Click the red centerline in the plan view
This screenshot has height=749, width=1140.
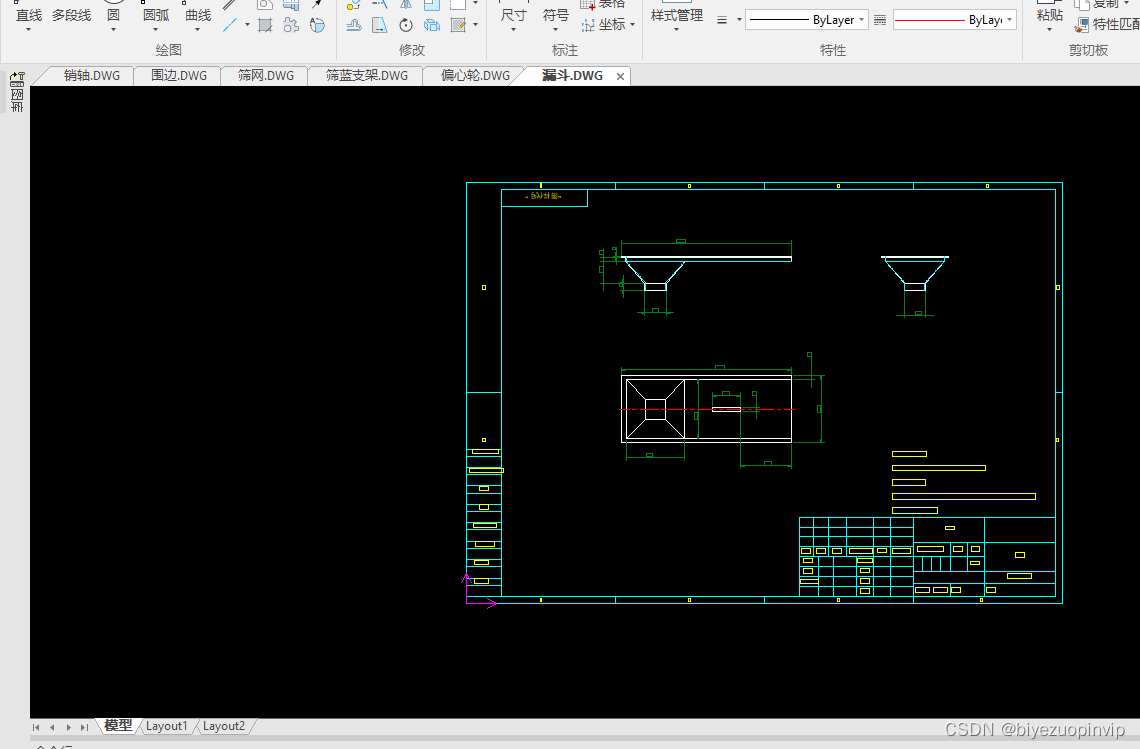[706, 409]
